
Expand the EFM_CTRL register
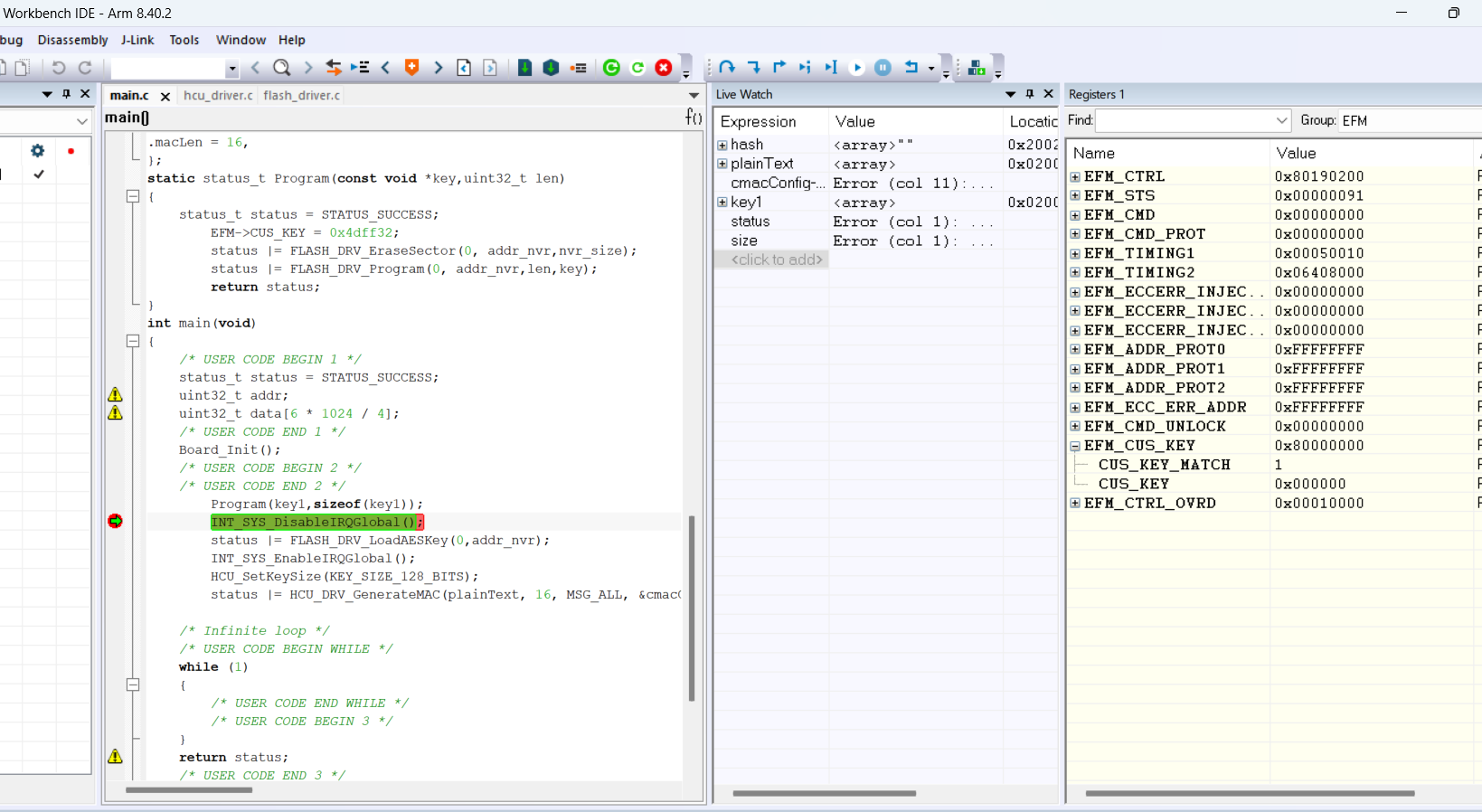coord(1075,177)
